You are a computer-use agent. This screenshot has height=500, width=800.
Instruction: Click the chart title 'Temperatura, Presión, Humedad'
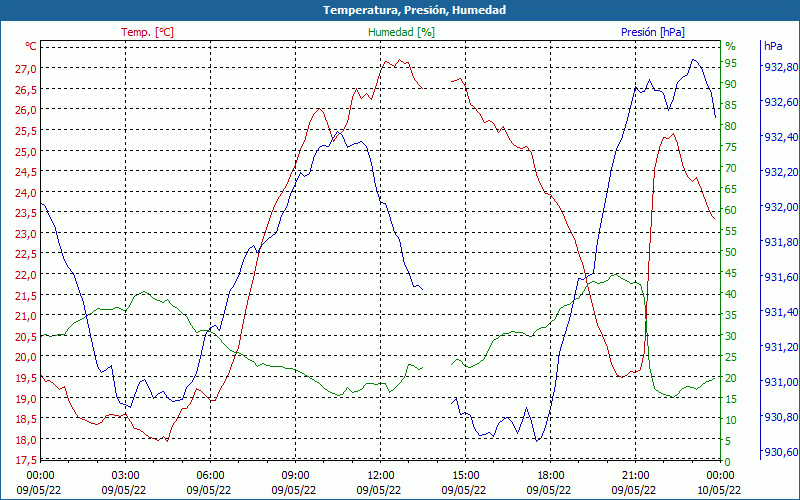[x=414, y=10]
